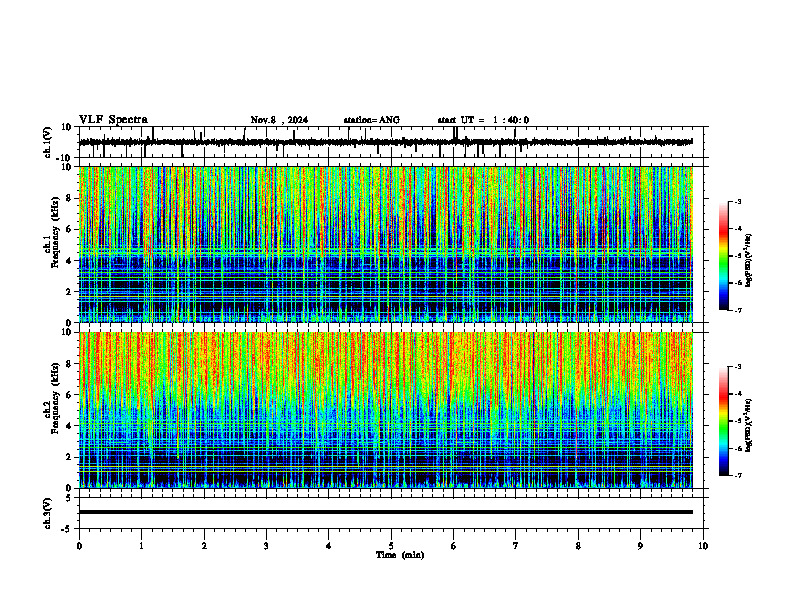Click the "ch.3(V)" axis label
The width and height of the screenshot is (792, 612).
point(48,513)
